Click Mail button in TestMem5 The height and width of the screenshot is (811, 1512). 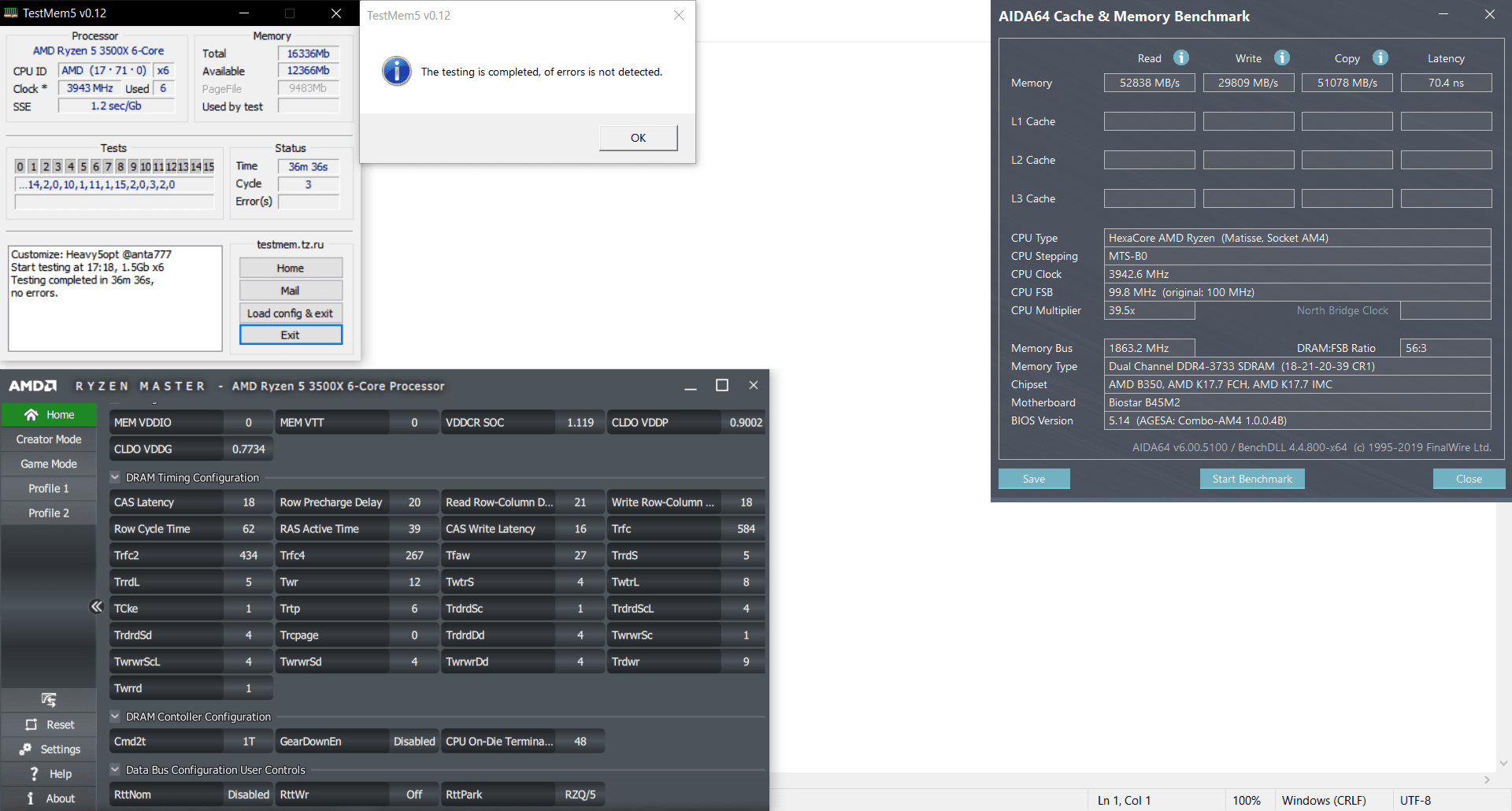(x=291, y=291)
